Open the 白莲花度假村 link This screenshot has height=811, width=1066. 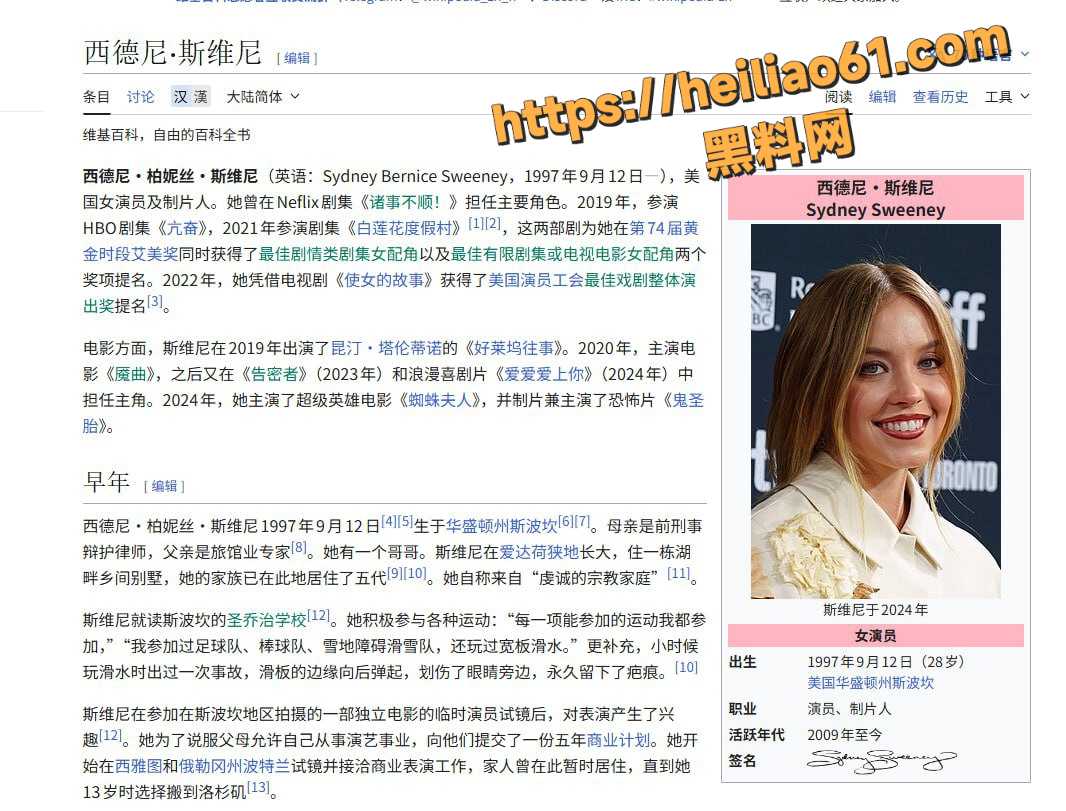(x=405, y=228)
